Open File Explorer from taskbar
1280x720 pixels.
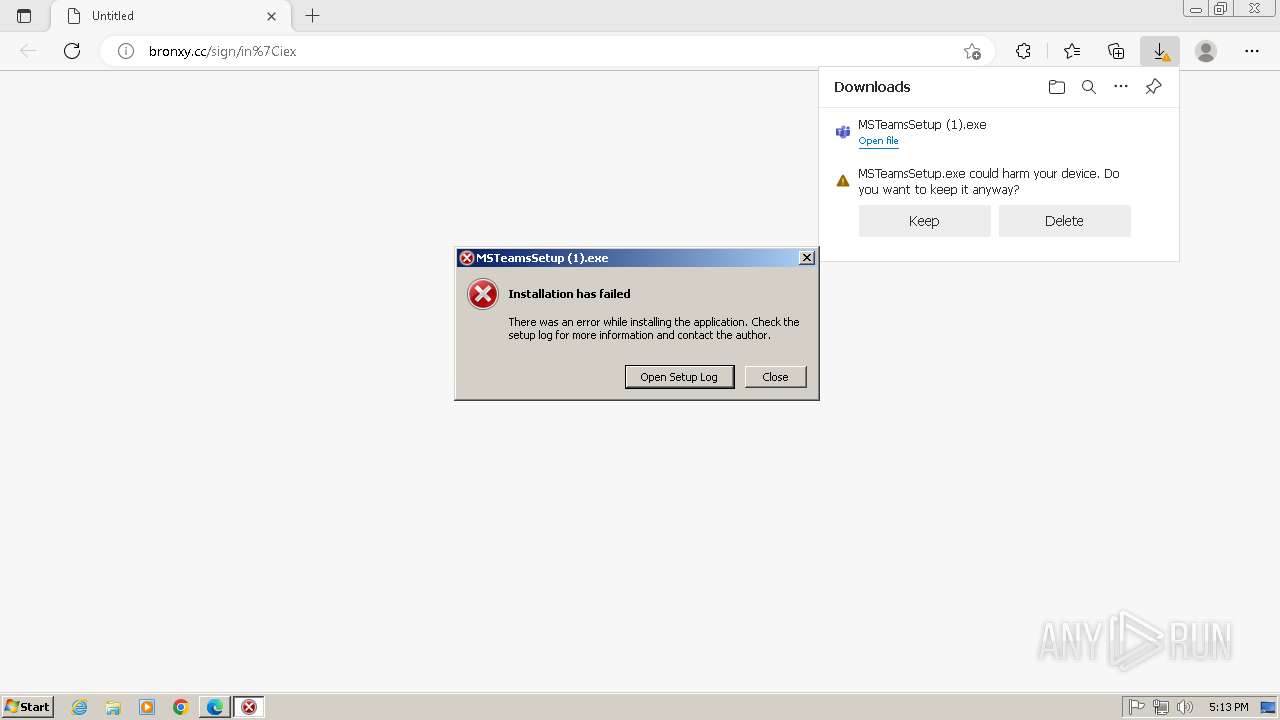click(113, 707)
